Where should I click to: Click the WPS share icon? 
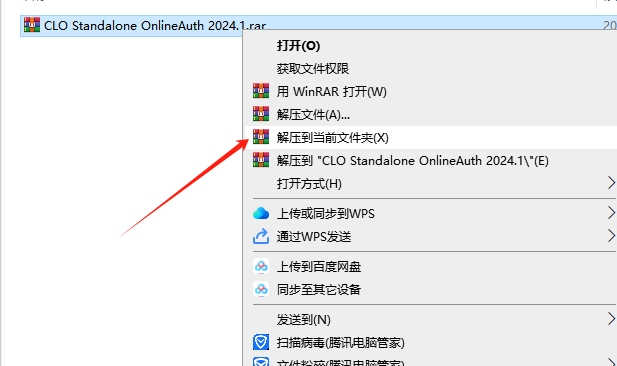[x=261, y=236]
